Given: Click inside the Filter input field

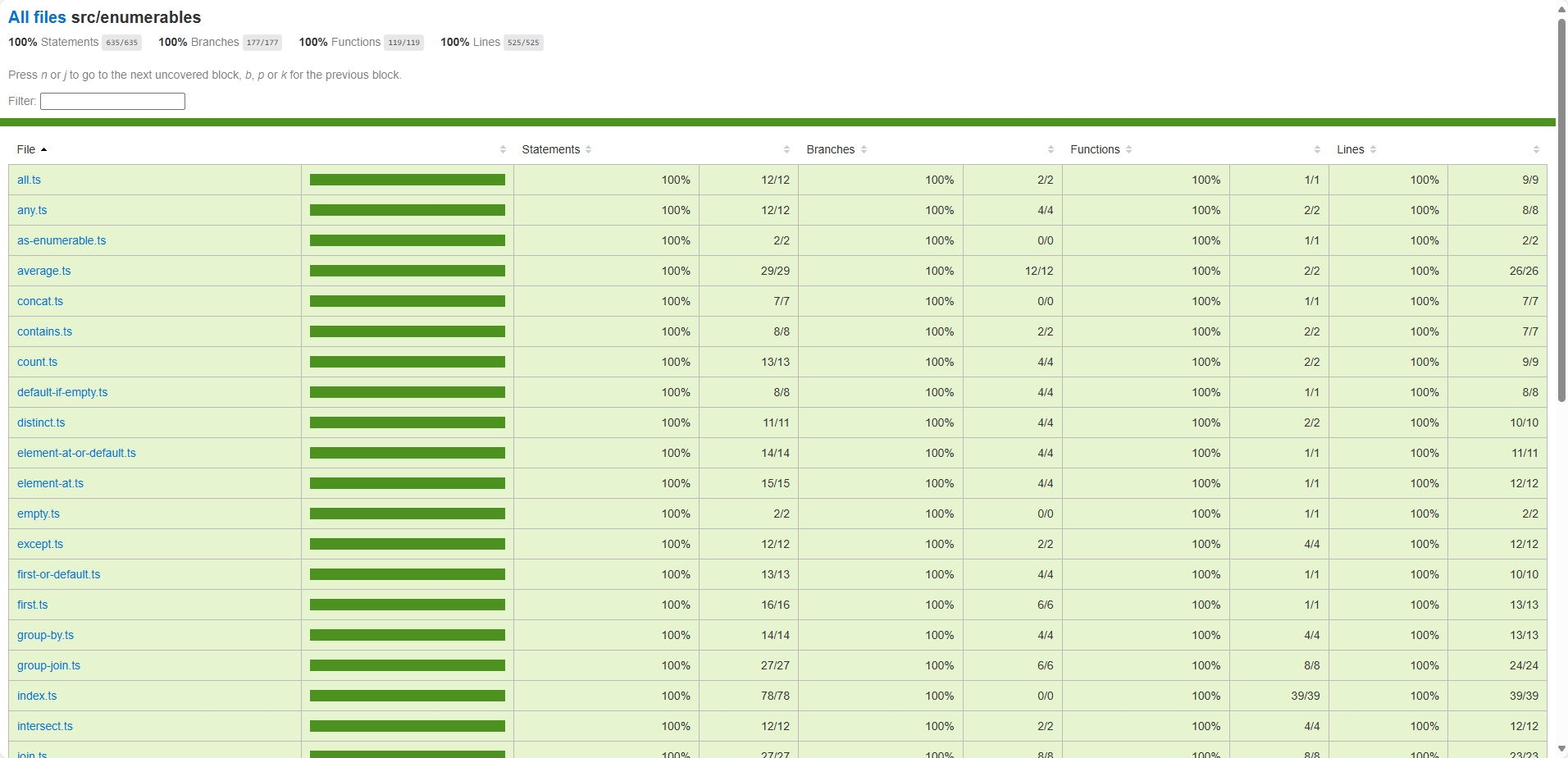Looking at the screenshot, I should (112, 101).
